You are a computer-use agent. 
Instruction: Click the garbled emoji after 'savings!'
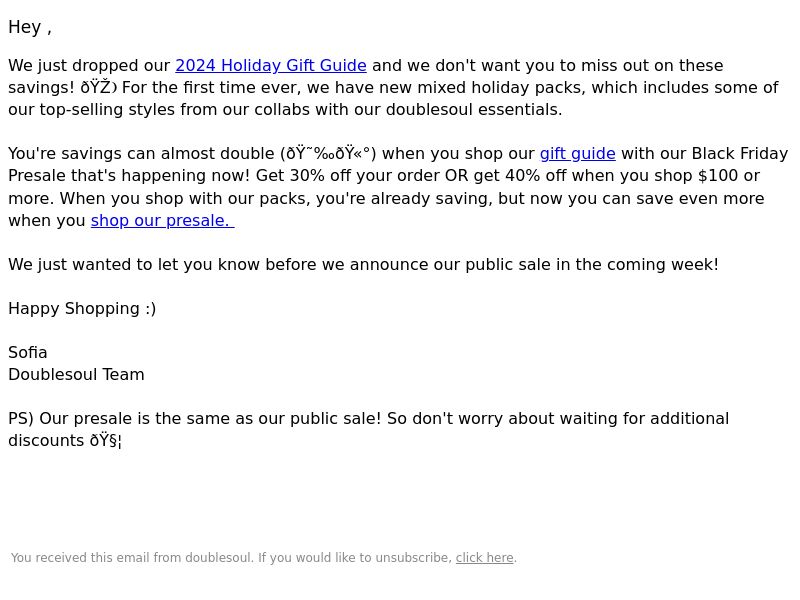point(98,87)
